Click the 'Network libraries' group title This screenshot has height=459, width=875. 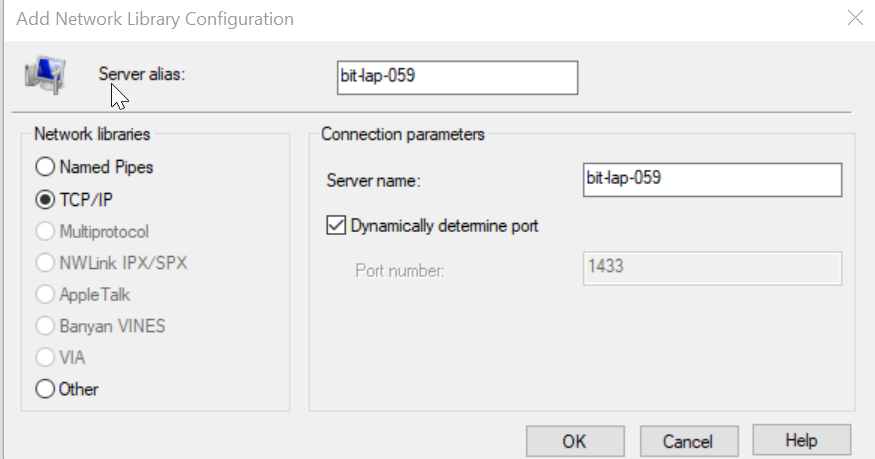point(92,134)
